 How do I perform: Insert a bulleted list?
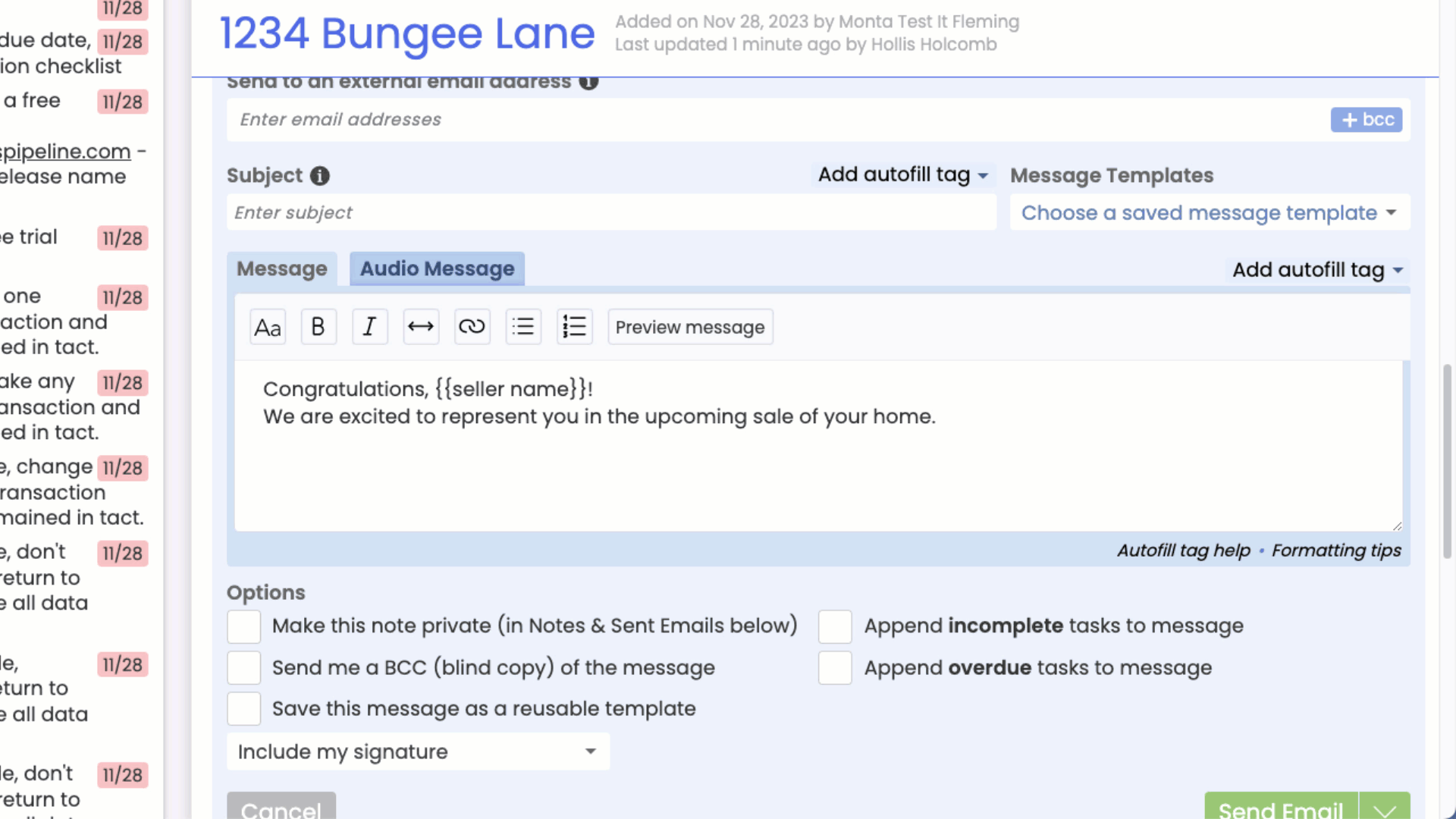[x=523, y=328]
